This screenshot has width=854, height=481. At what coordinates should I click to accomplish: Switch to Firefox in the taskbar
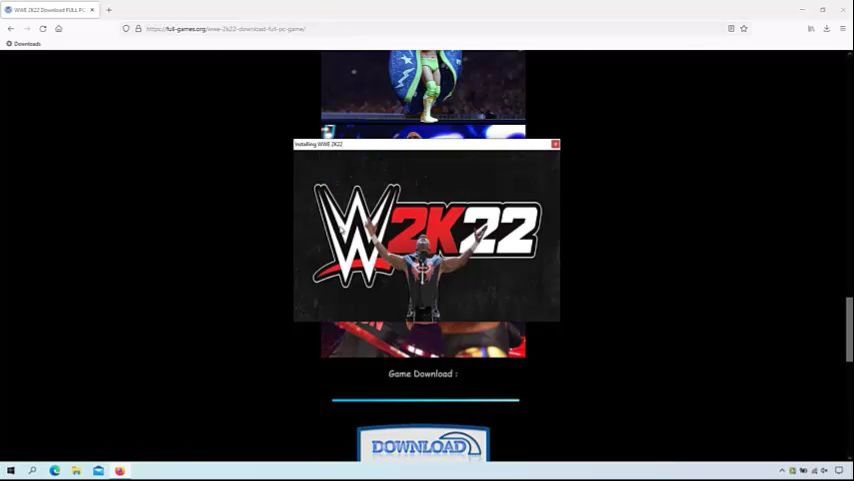point(120,471)
